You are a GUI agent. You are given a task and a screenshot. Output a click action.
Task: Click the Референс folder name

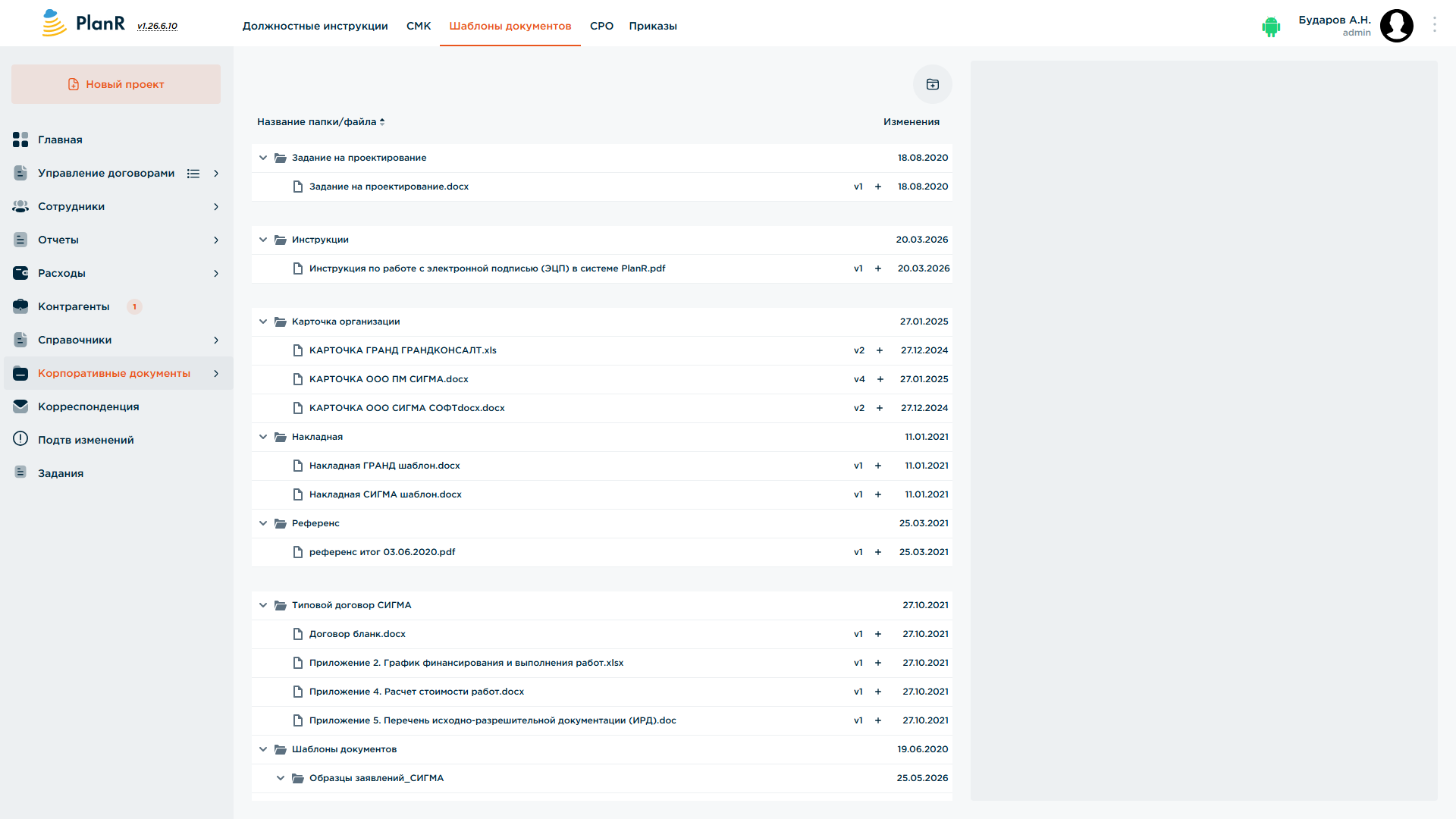tap(315, 523)
